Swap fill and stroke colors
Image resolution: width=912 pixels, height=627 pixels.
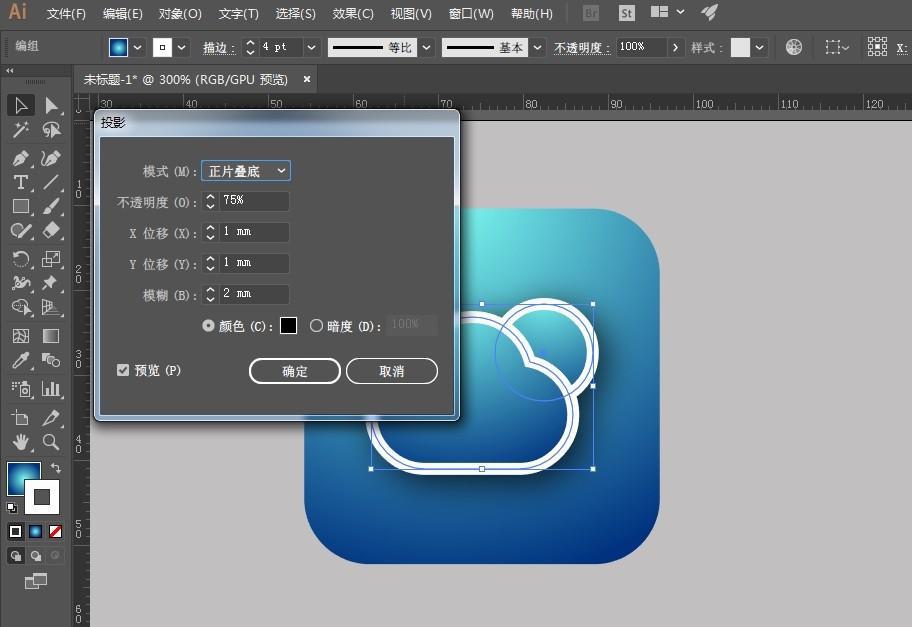pyautogui.click(x=56, y=468)
